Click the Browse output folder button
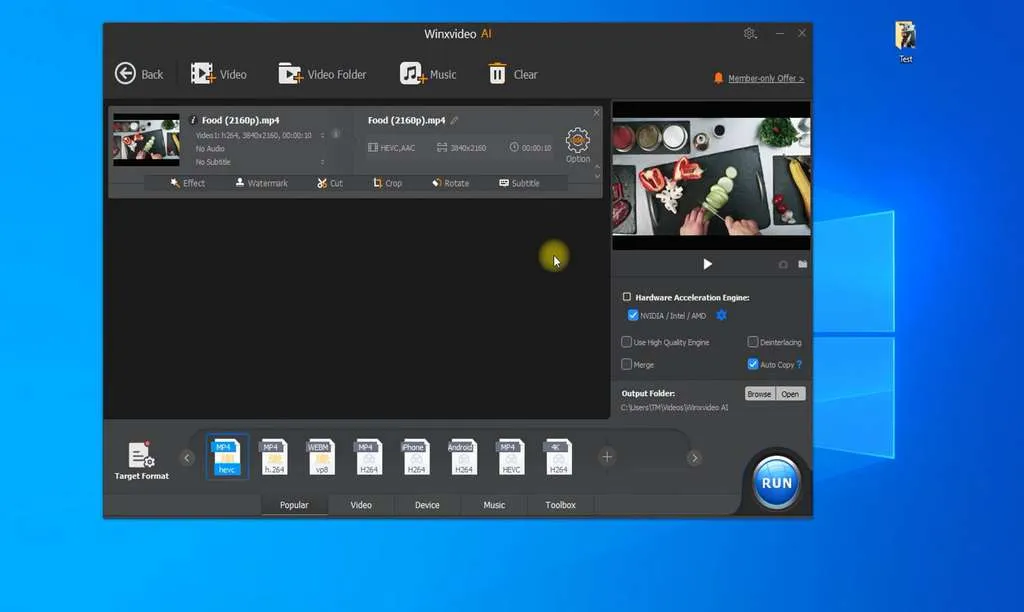This screenshot has height=612, width=1024. click(759, 394)
